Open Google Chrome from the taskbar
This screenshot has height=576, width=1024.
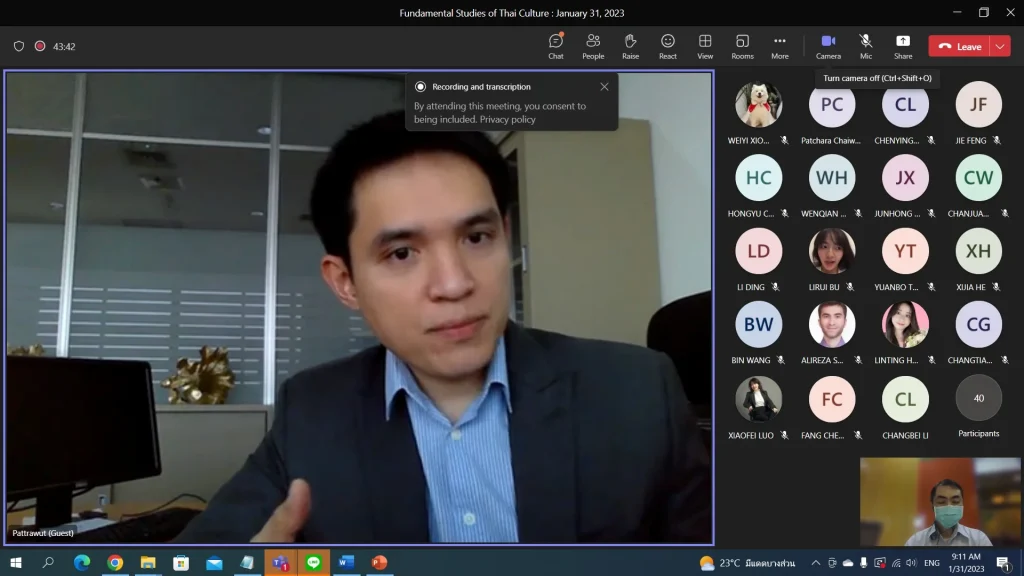pos(115,563)
